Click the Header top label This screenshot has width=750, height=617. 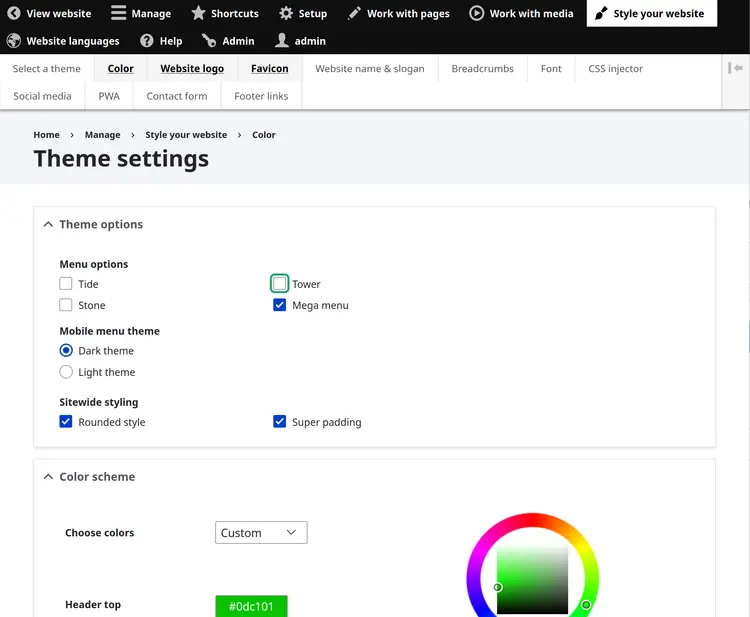pyautogui.click(x=93, y=605)
